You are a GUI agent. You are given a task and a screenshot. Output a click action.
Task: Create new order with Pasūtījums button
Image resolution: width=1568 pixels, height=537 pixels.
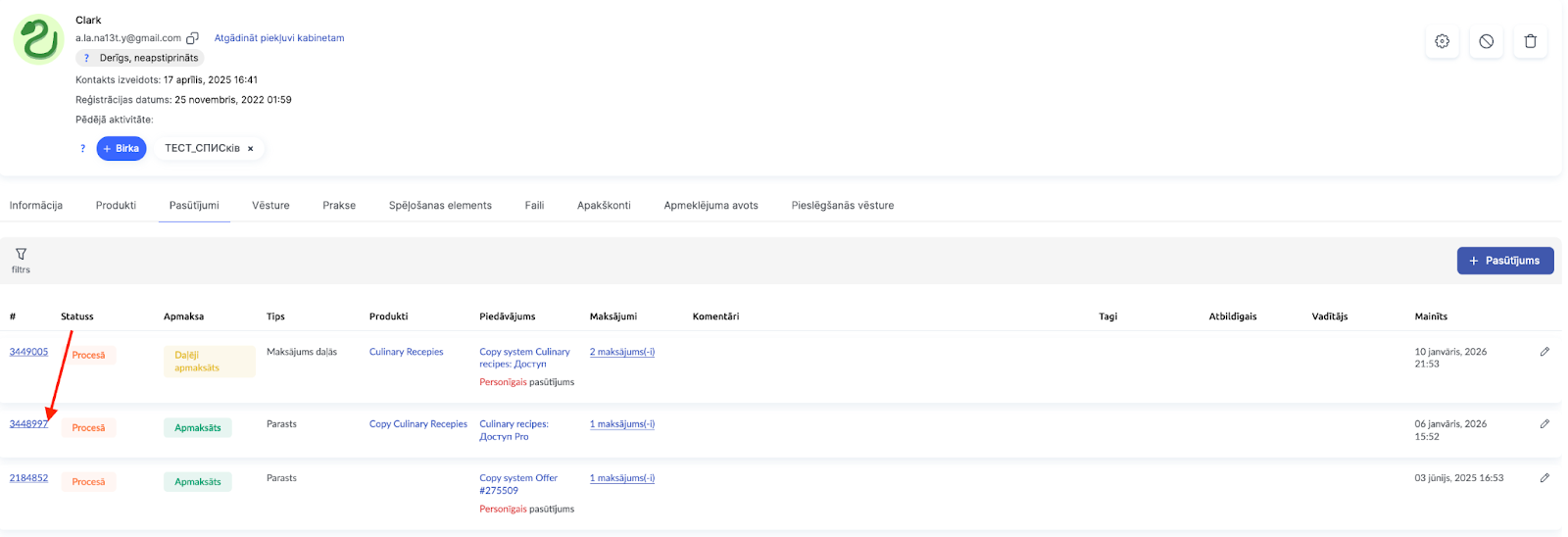[1504, 261]
